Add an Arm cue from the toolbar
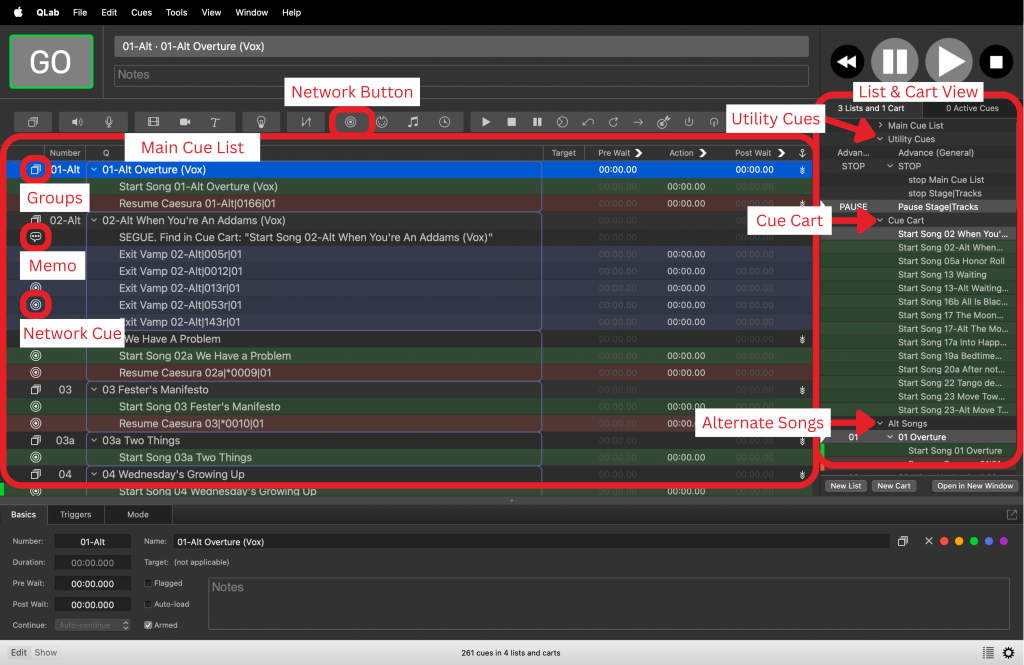Screen dimensions: 1024x665 click(688, 122)
